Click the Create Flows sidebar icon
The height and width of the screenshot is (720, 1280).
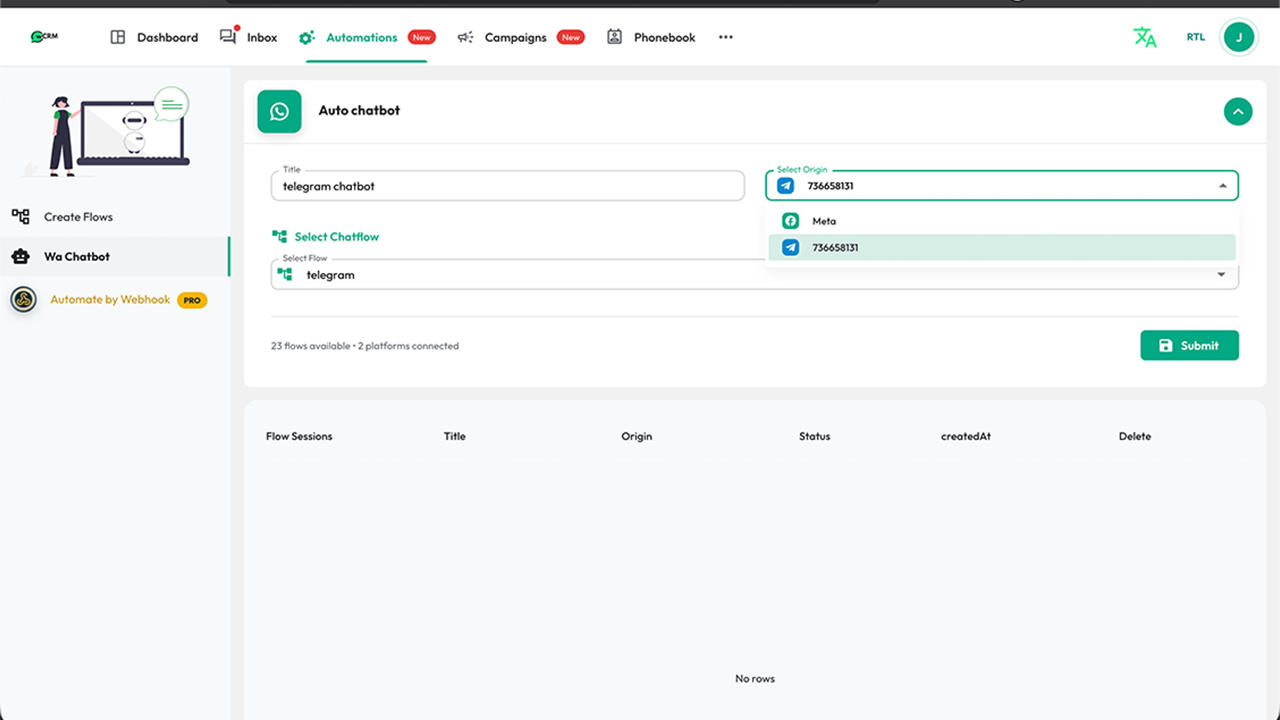pos(20,216)
